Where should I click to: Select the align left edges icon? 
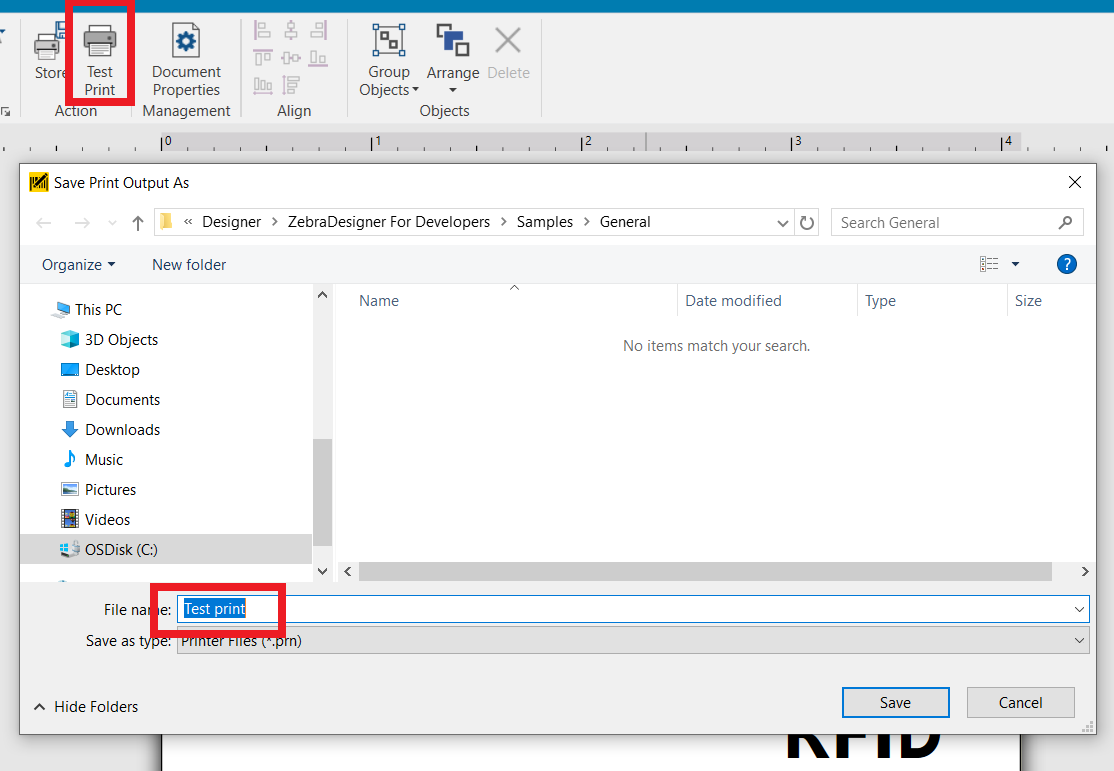point(262,30)
